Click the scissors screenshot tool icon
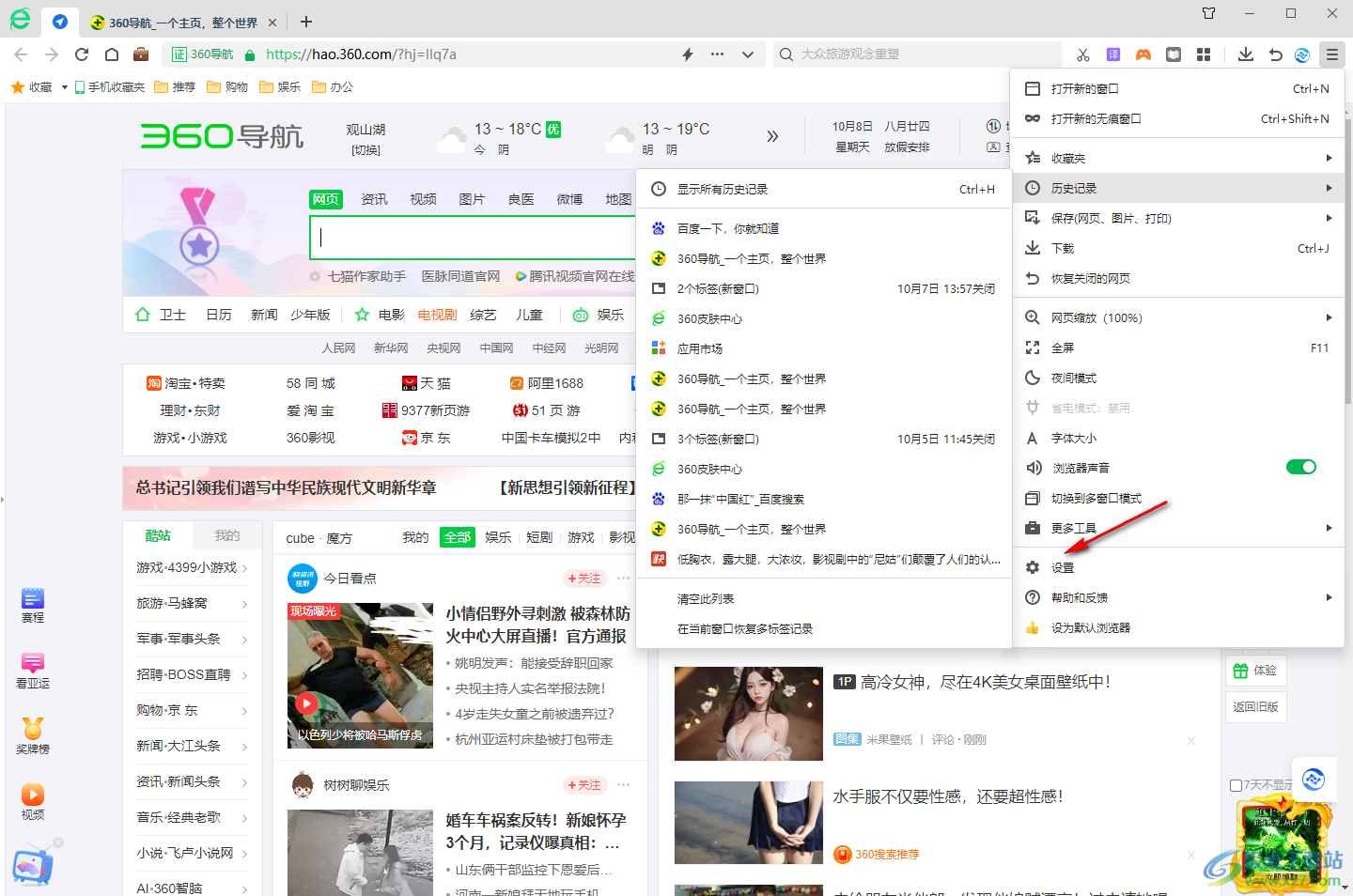 point(1083,54)
